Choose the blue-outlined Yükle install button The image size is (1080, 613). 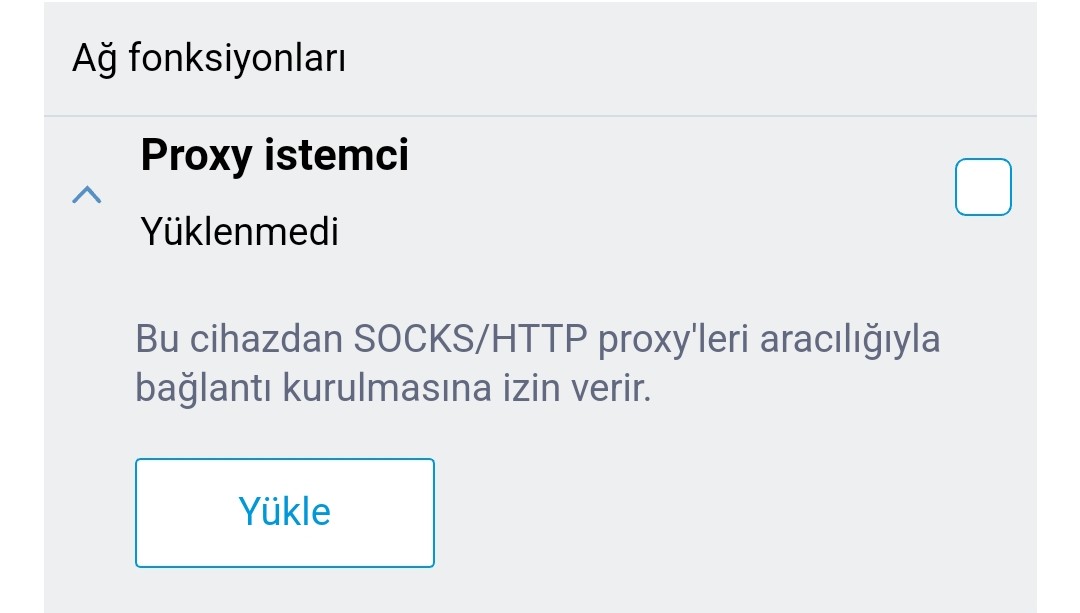[284, 512]
